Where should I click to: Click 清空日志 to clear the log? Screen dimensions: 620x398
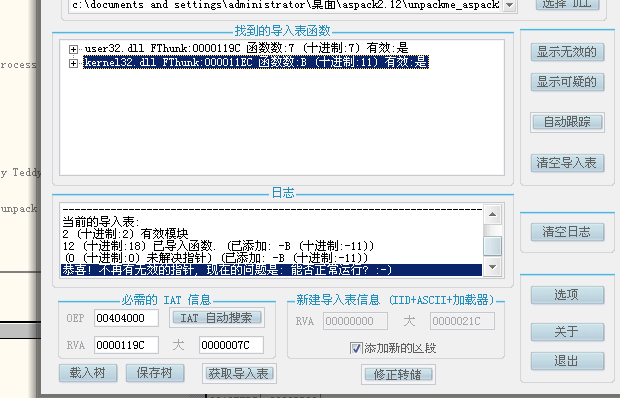[567, 232]
